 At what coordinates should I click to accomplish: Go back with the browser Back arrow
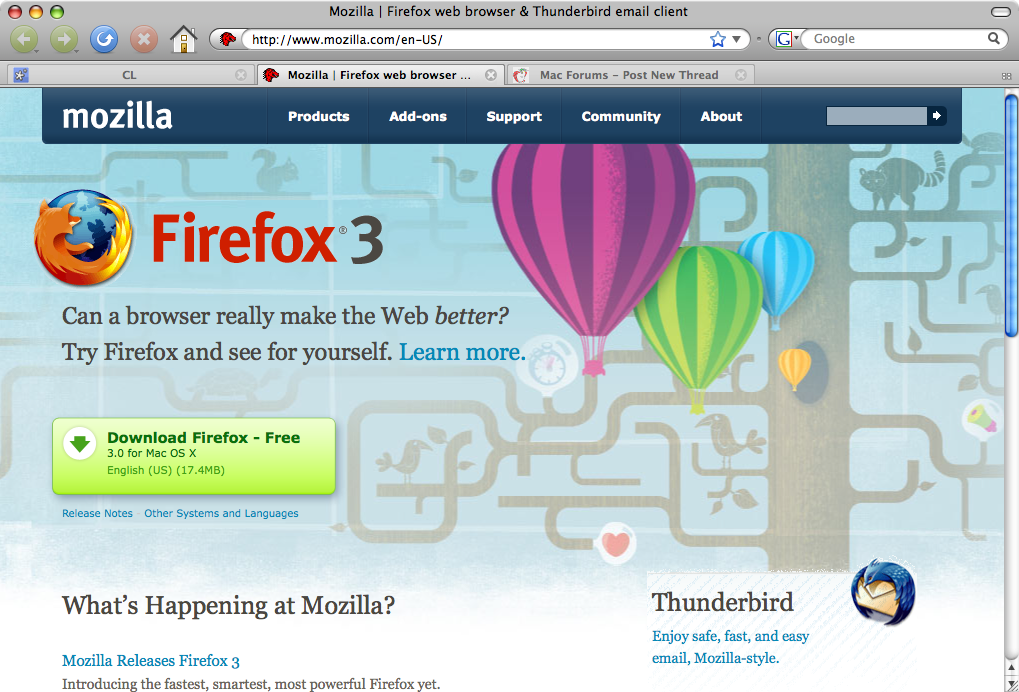(x=24, y=40)
